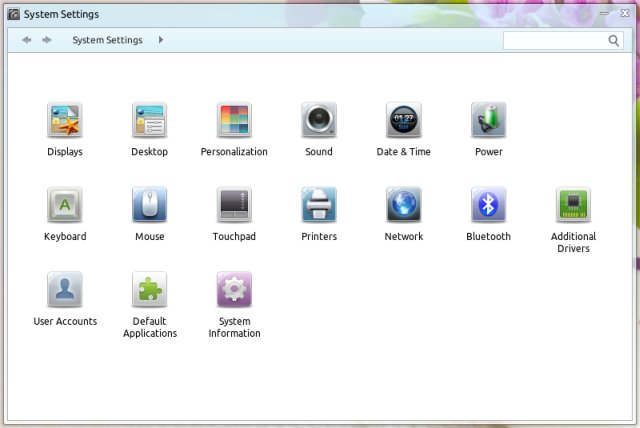Open the System Information gear icon

tap(234, 289)
